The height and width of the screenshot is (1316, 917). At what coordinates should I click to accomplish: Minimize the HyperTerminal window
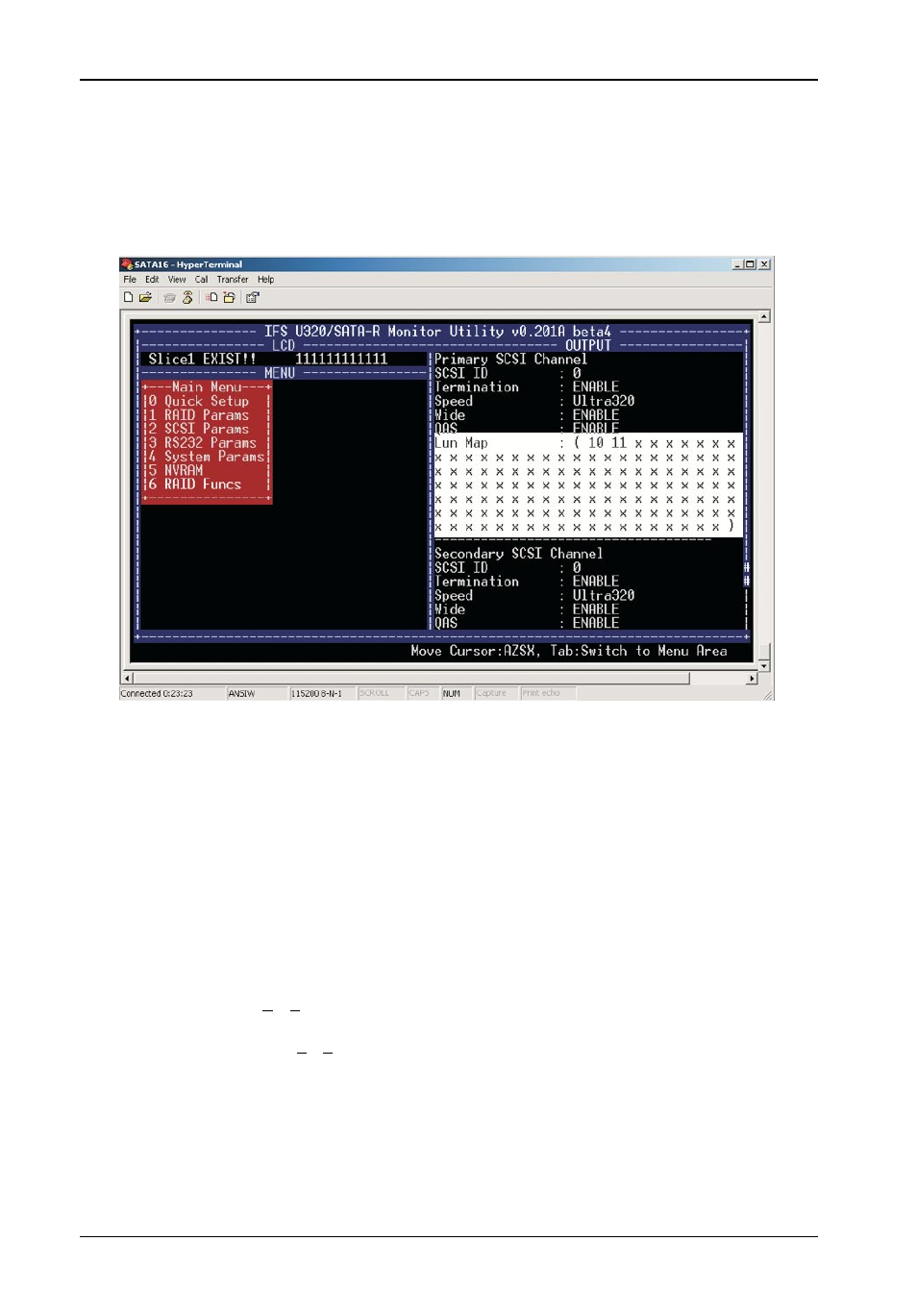click(x=737, y=264)
